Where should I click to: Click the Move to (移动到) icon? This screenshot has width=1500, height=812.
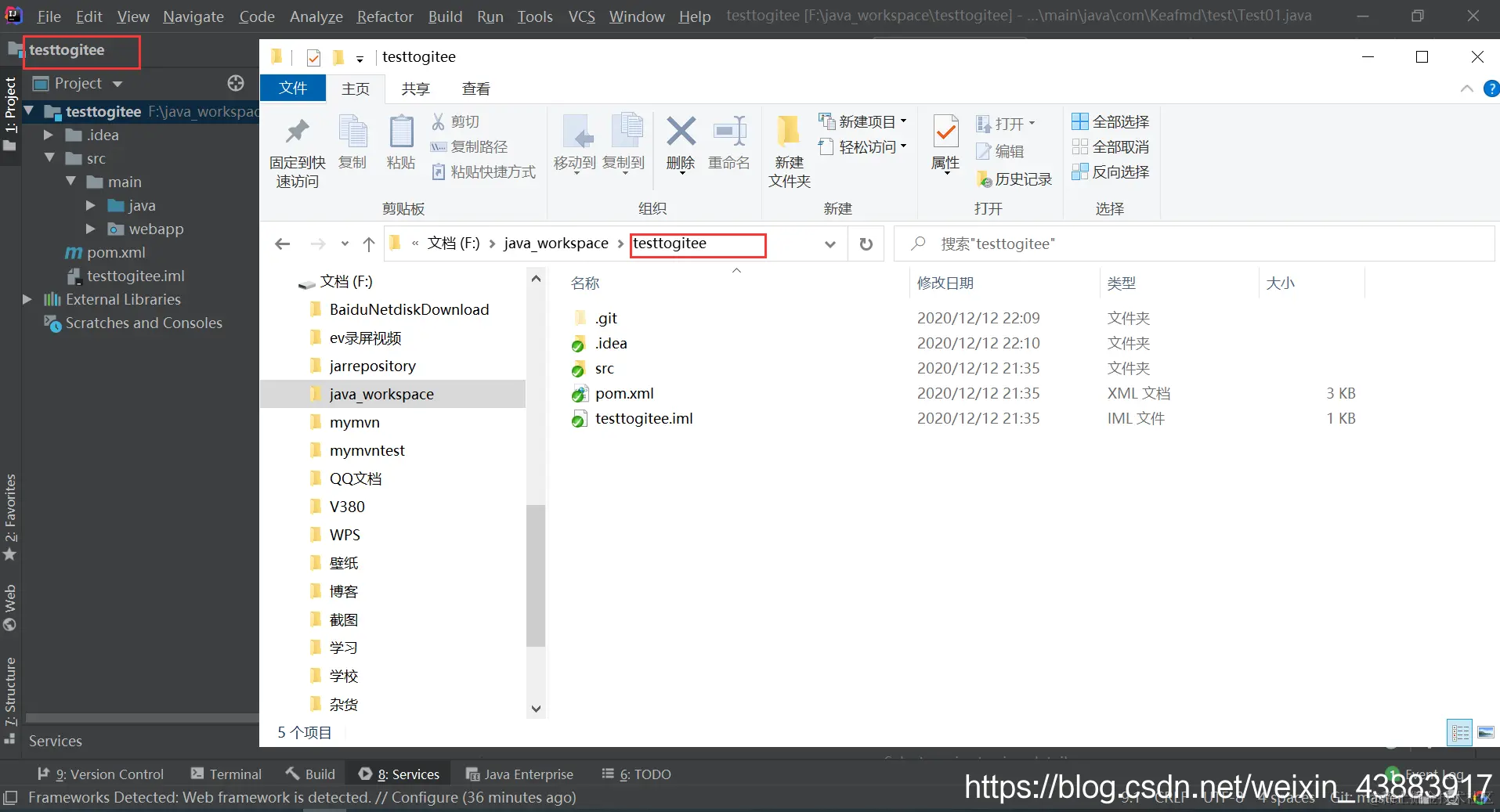tap(577, 131)
